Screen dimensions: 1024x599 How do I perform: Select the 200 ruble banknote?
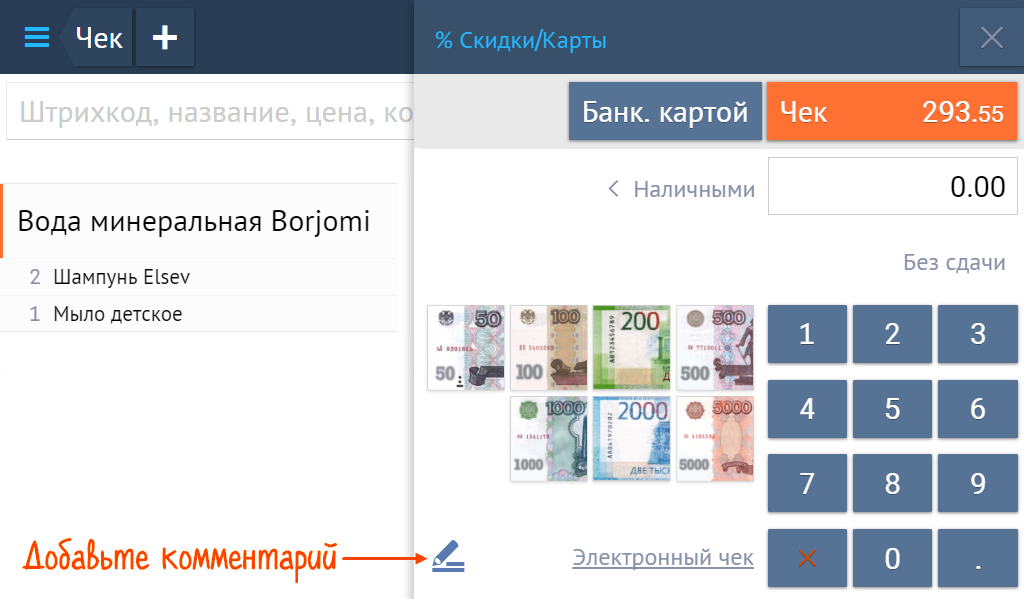632,347
